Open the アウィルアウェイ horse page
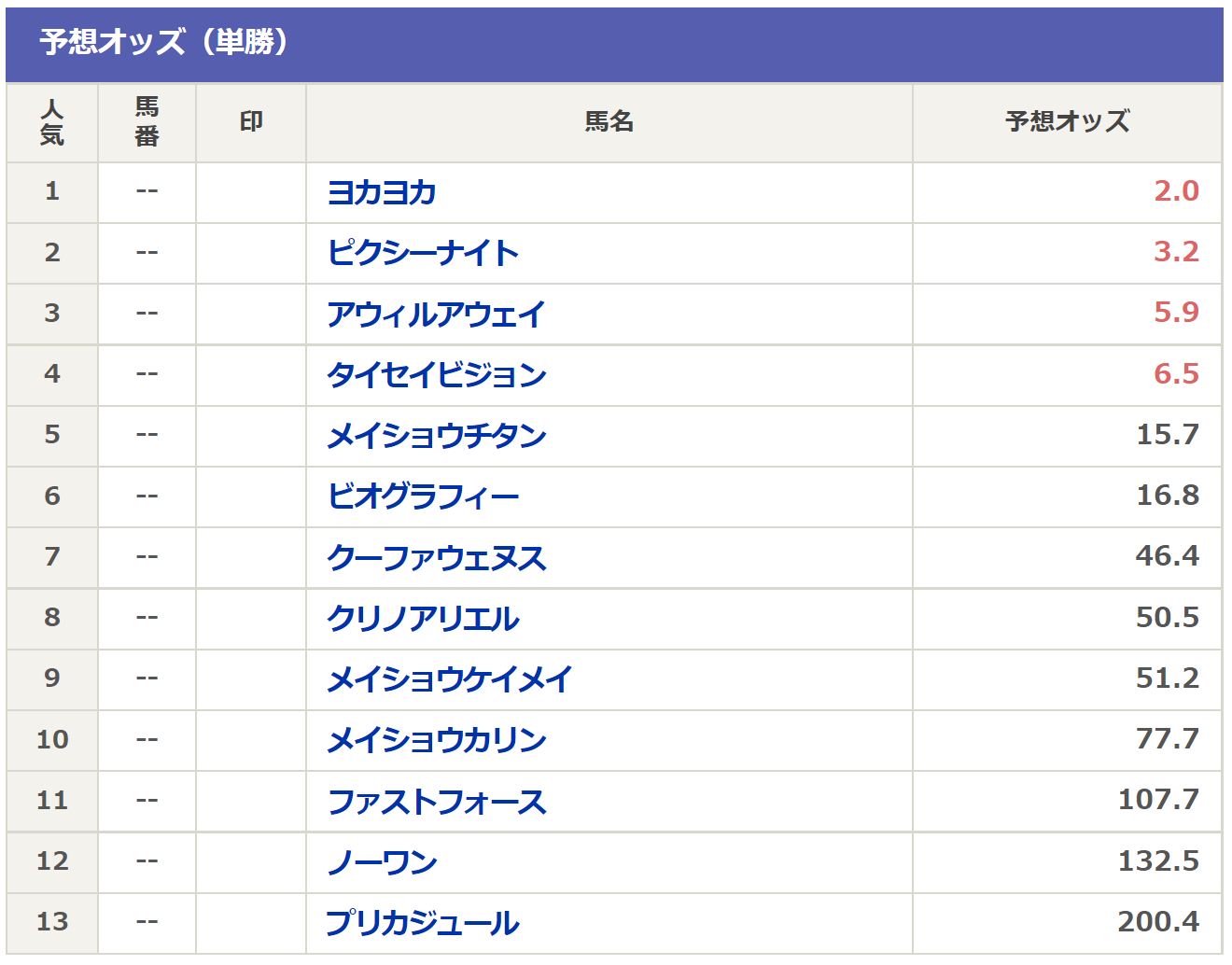This screenshot has height=965, width=1232. coord(436,314)
